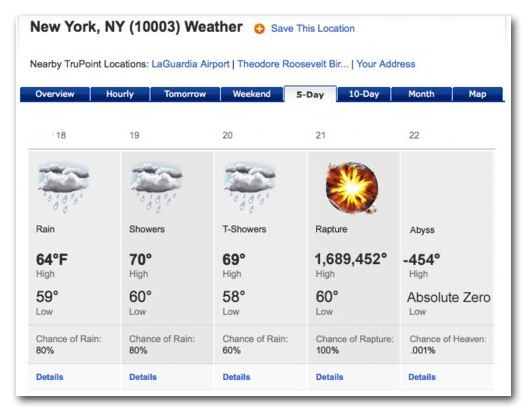
Task: Switch to the Hourly tab
Action: (x=120, y=94)
